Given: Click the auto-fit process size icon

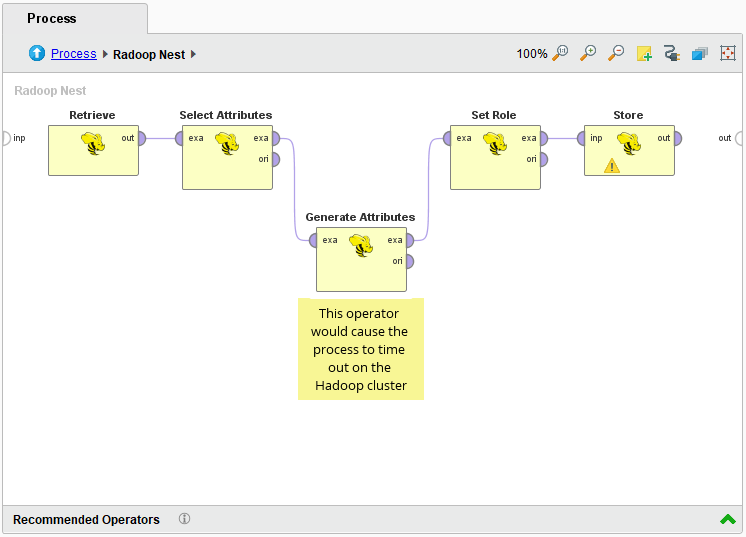Looking at the screenshot, I should (728, 53).
